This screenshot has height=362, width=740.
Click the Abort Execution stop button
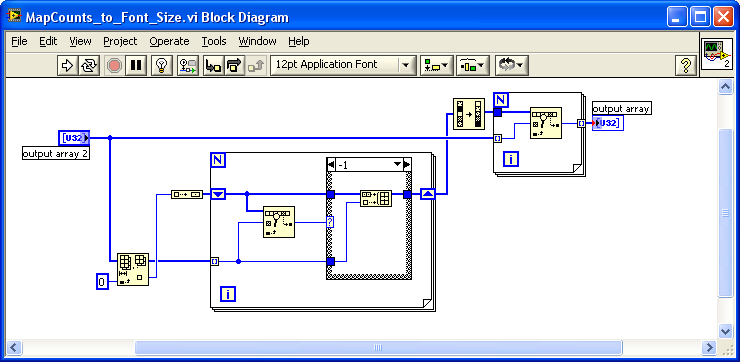pyautogui.click(x=114, y=65)
